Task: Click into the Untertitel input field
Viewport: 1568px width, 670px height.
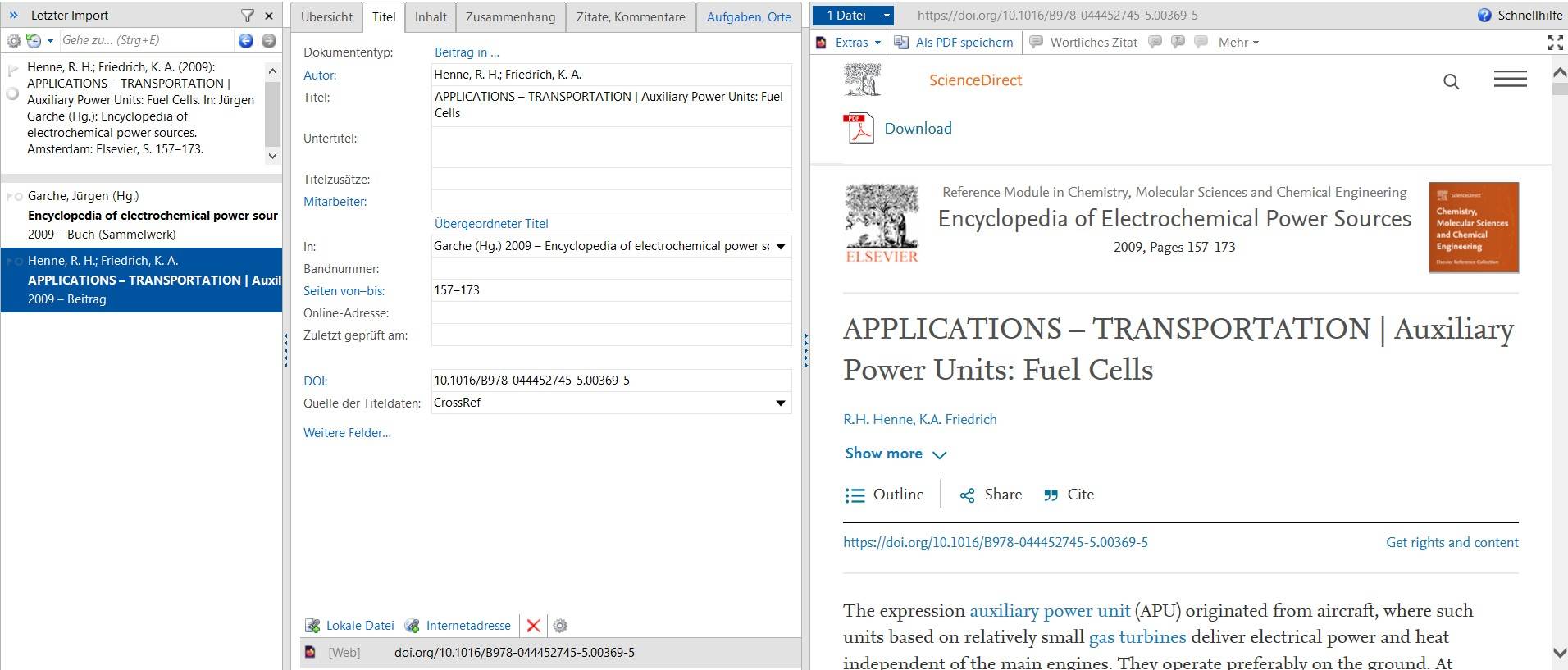Action: [x=611, y=148]
